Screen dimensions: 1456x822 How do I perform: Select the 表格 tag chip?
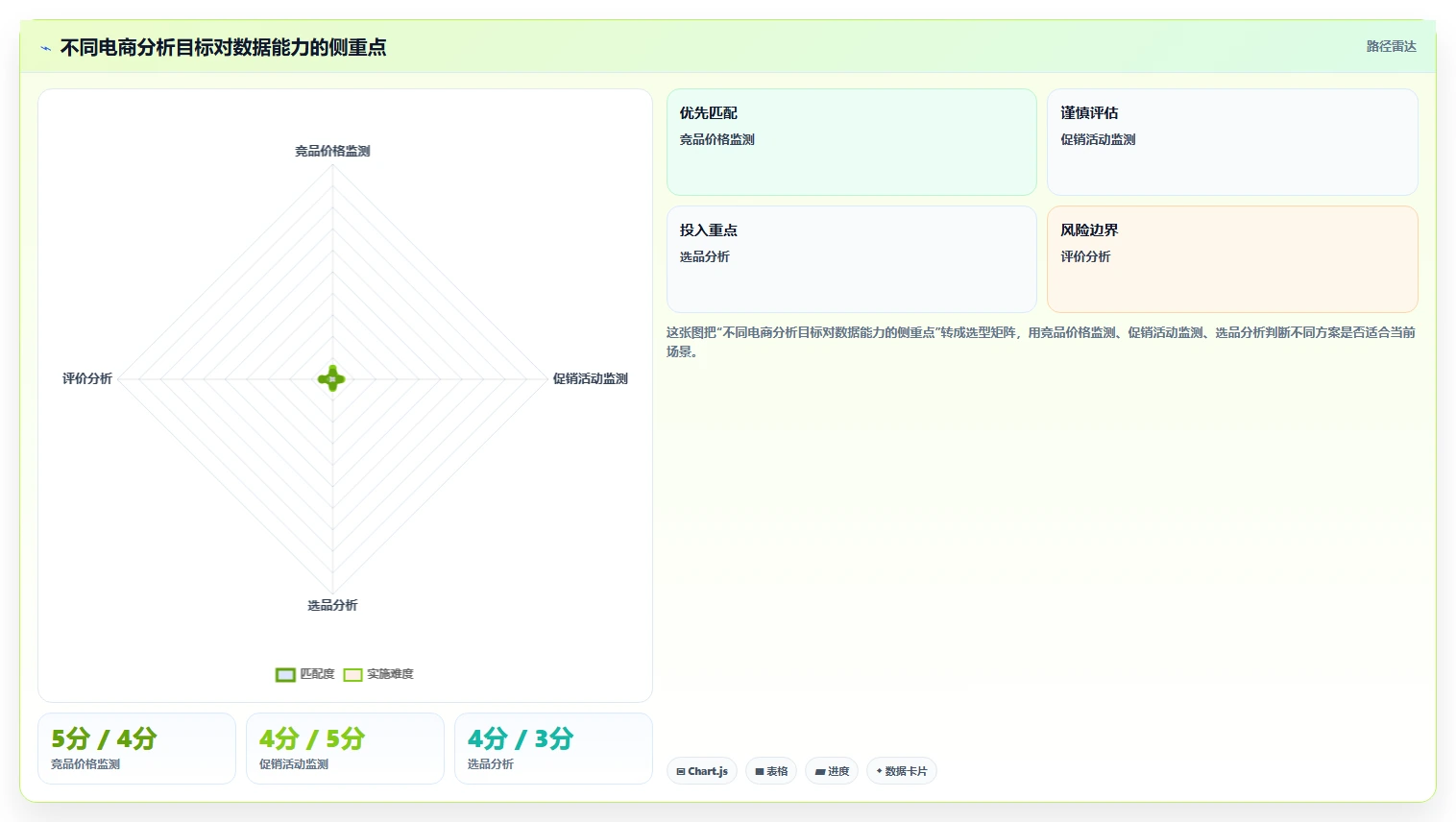coord(771,771)
